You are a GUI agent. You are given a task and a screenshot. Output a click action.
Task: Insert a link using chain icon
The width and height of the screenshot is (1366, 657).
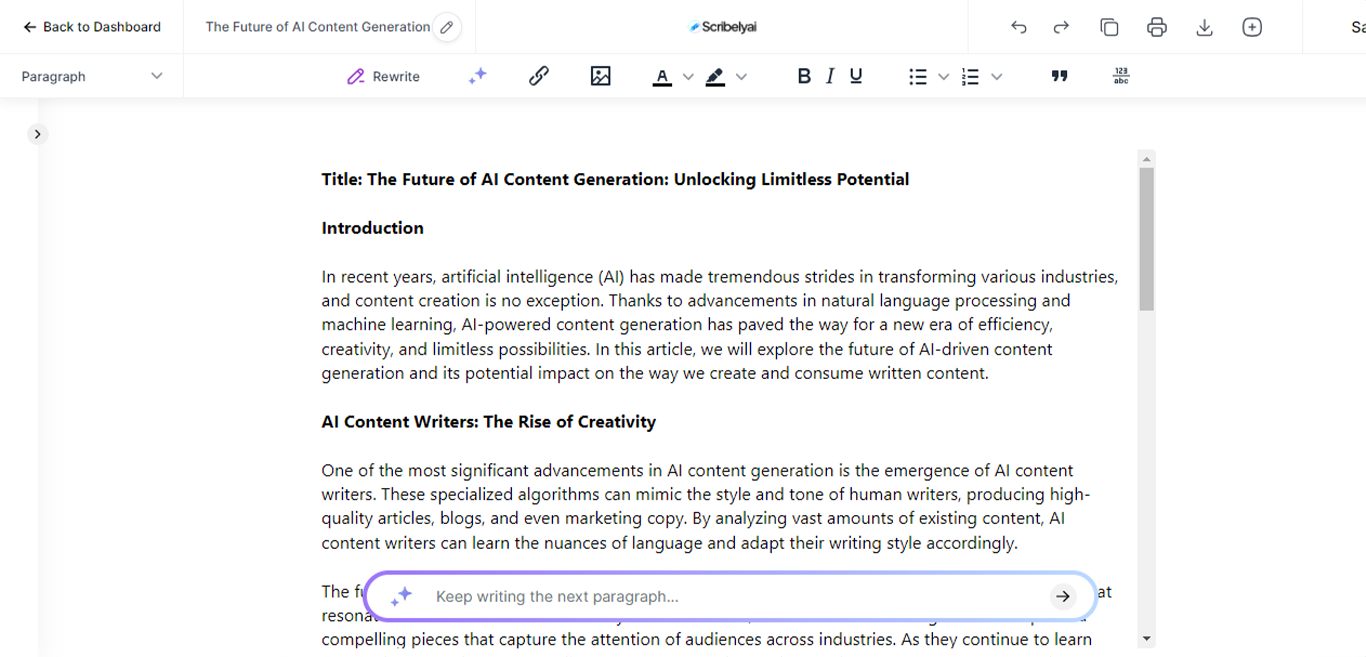(538, 76)
